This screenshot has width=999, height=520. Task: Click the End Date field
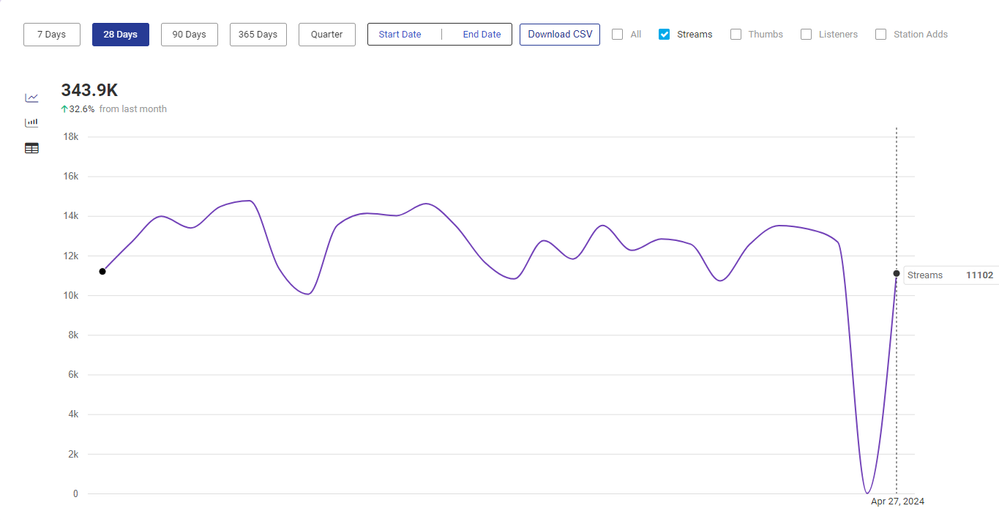point(481,34)
